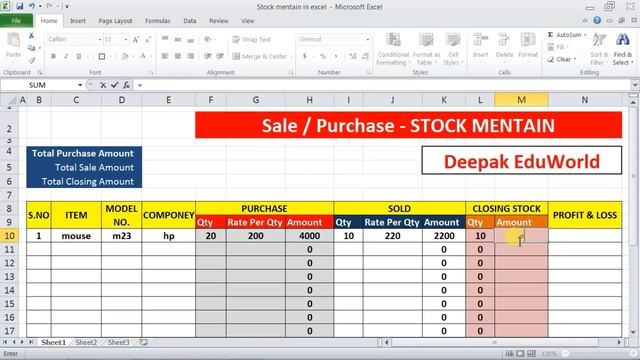
Task: Click the Increase Indent icon
Action: tap(220, 56)
